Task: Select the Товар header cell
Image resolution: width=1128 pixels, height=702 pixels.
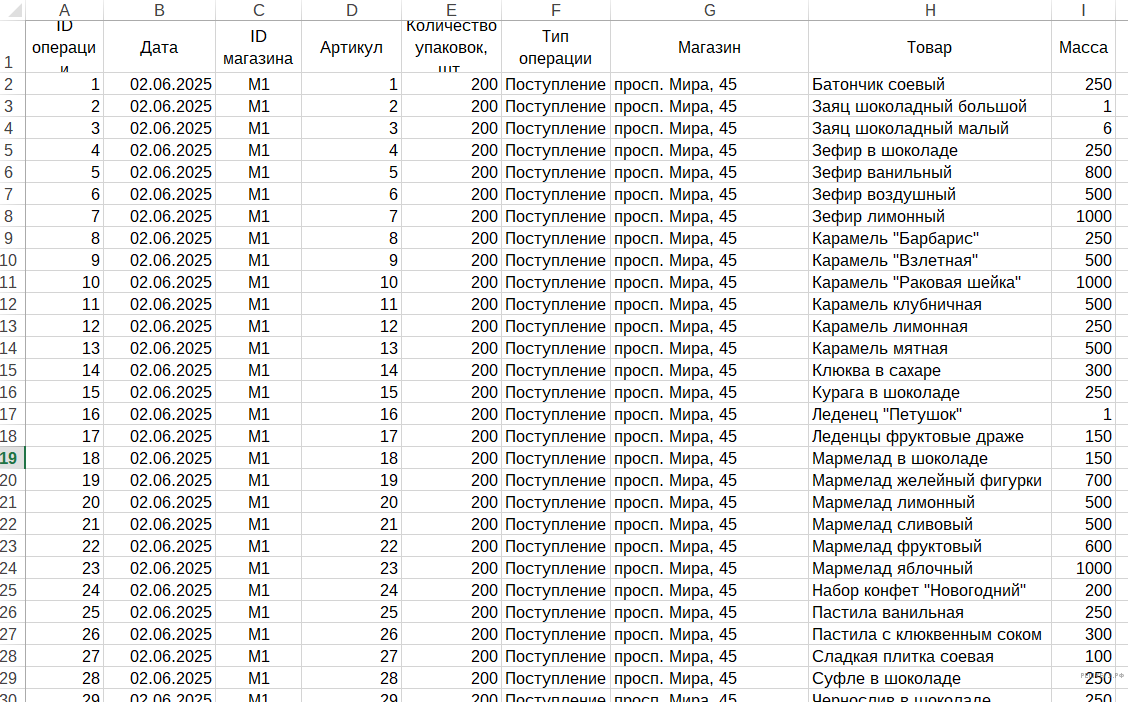Action: pos(929,47)
